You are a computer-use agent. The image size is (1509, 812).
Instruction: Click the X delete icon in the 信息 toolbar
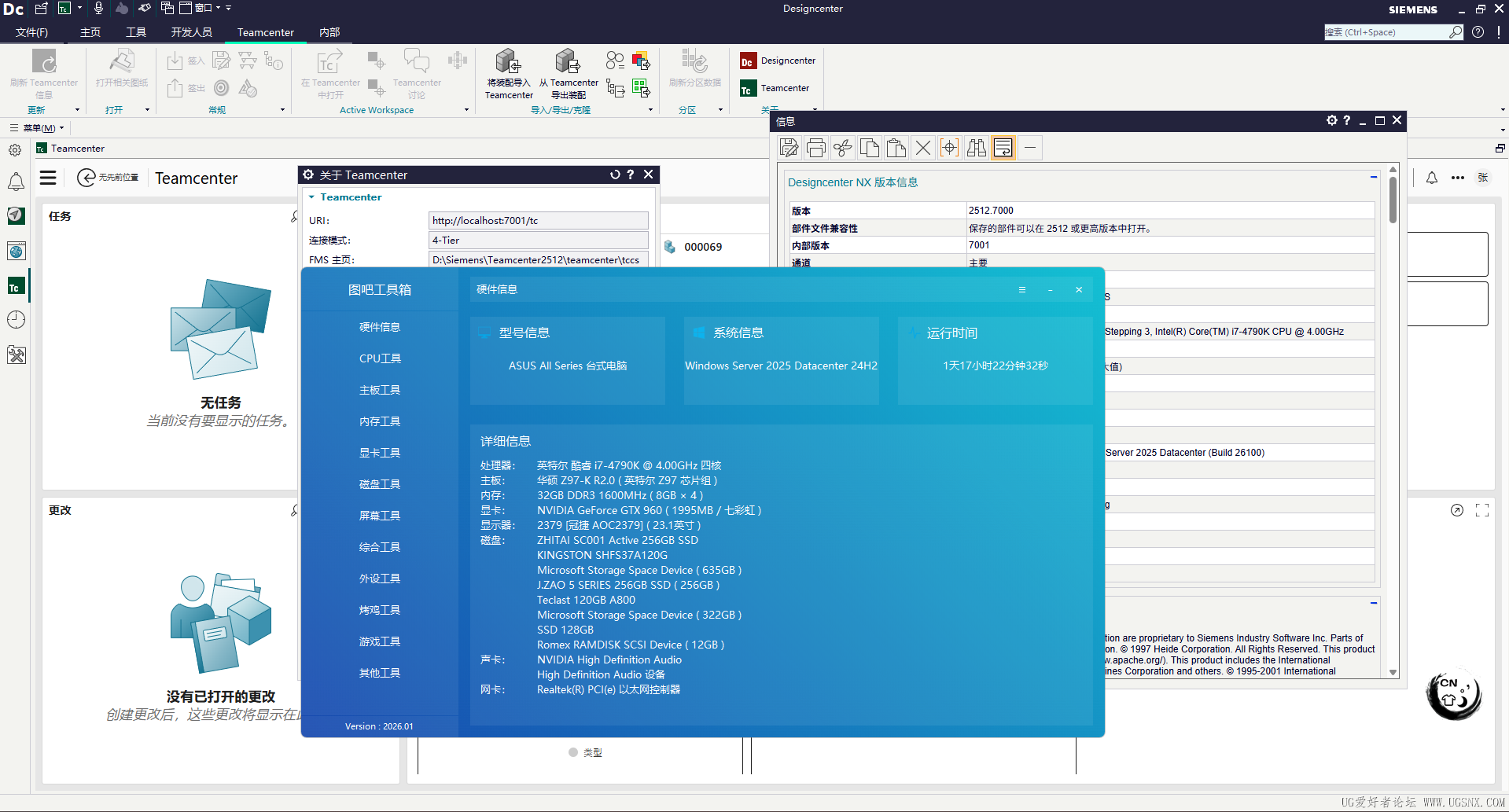pyautogui.click(x=923, y=148)
